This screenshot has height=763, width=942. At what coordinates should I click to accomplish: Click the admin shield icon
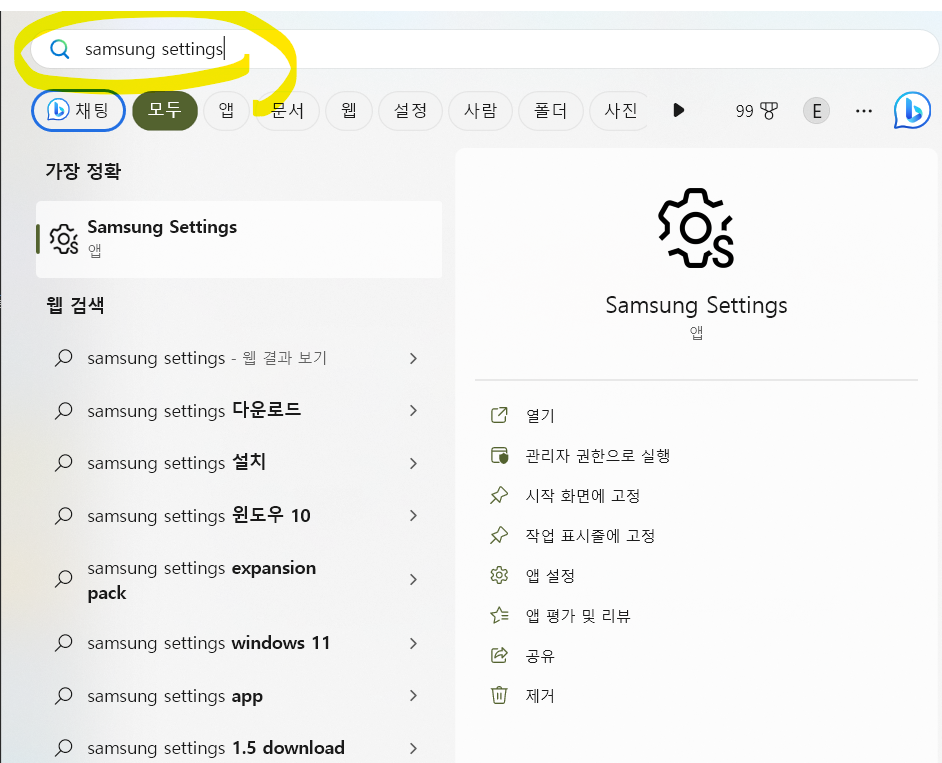(499, 455)
